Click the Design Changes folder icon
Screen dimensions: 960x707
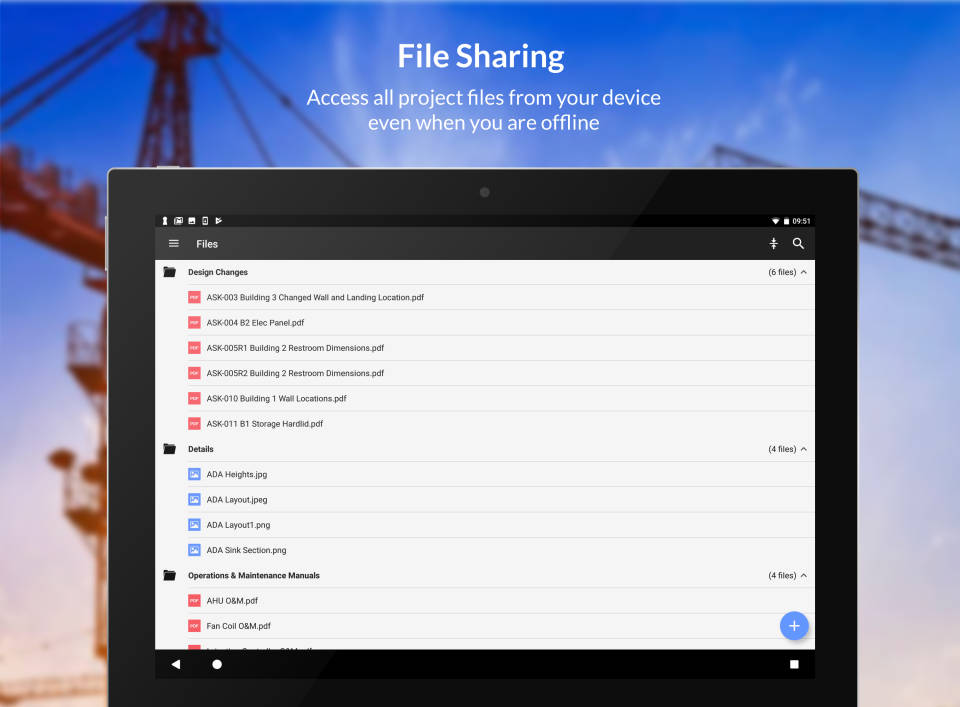[169, 271]
